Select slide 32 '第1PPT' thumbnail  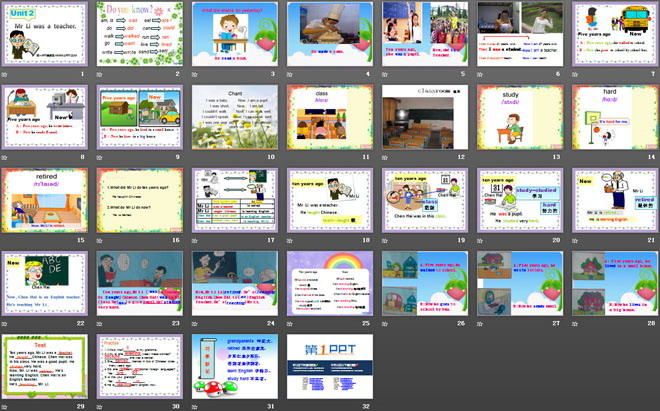coord(330,366)
